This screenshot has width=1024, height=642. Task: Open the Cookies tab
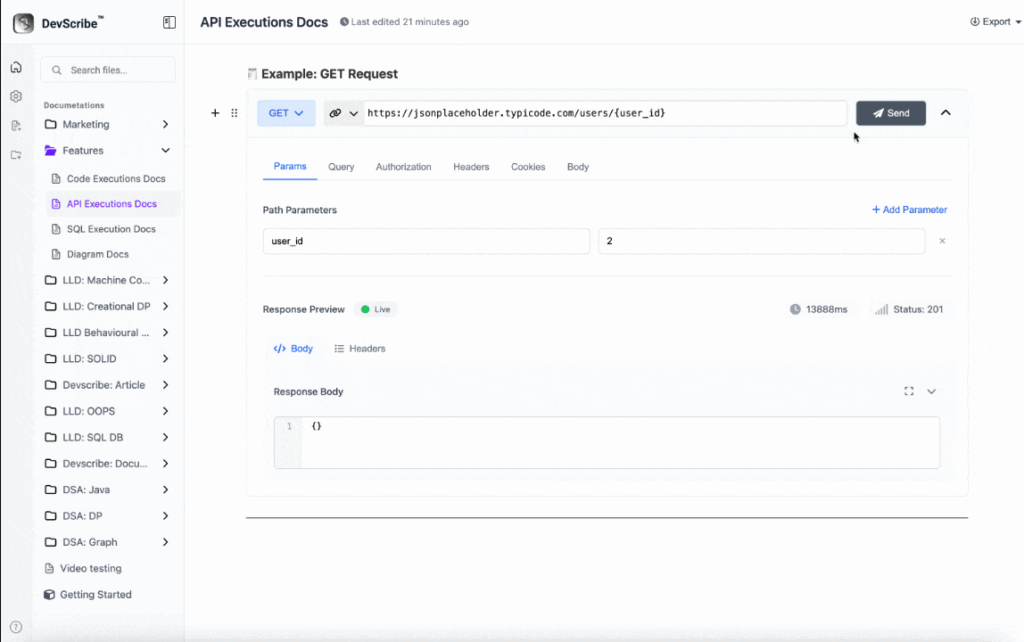tap(528, 167)
